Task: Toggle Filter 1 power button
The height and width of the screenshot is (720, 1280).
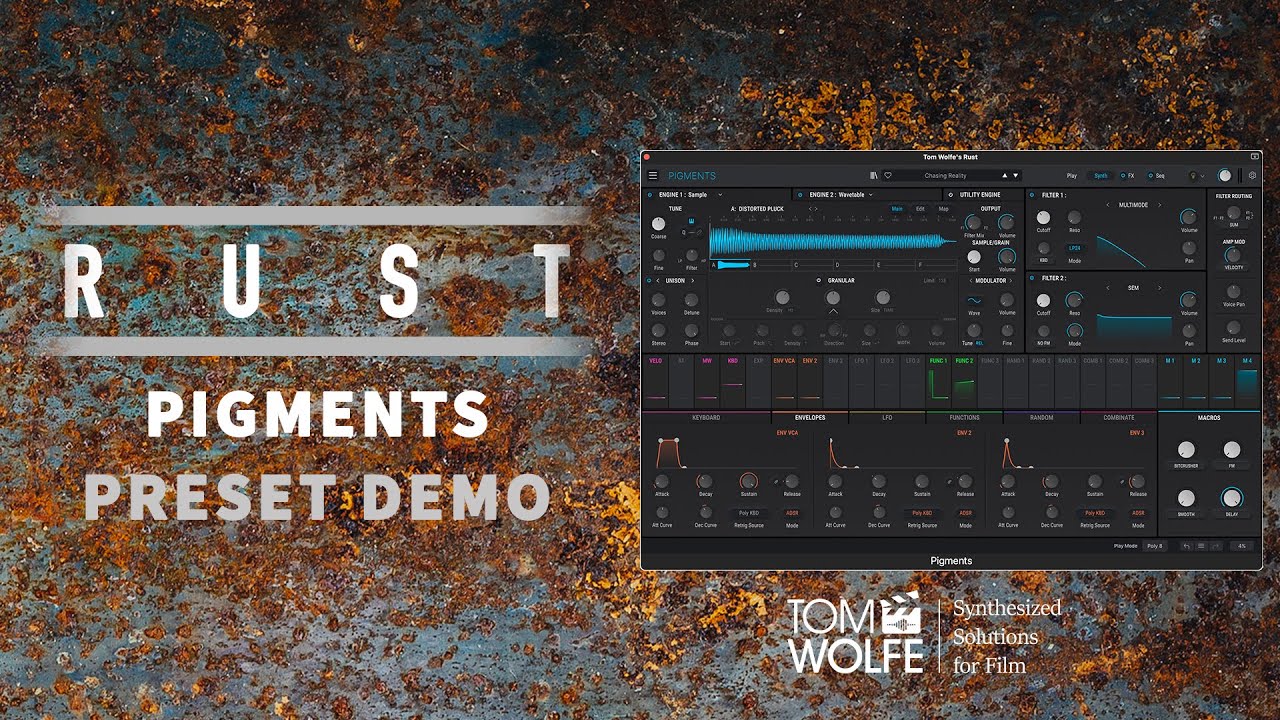Action: tap(1033, 195)
